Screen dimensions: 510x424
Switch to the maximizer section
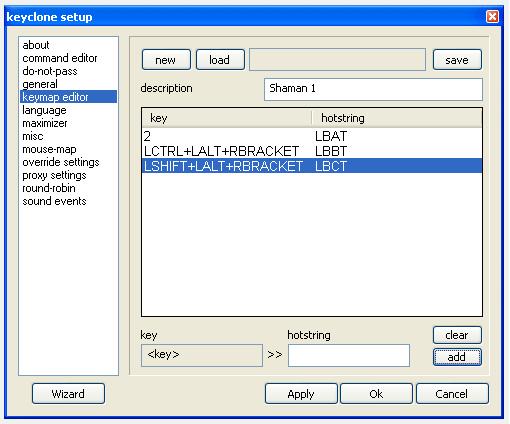[45, 123]
